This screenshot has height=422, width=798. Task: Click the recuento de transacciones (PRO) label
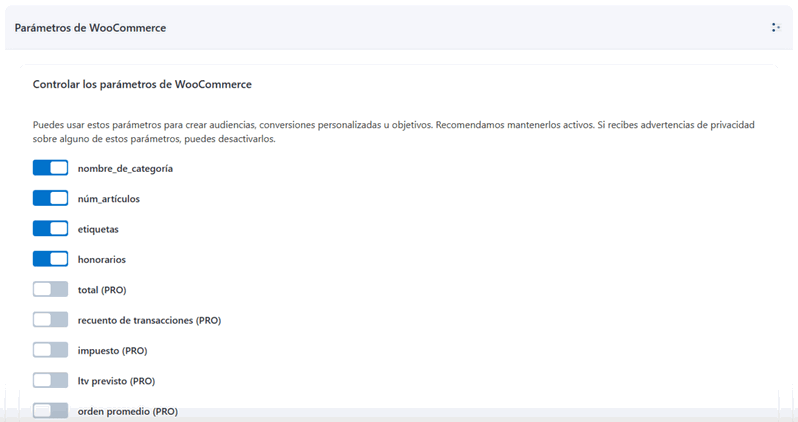149,321
